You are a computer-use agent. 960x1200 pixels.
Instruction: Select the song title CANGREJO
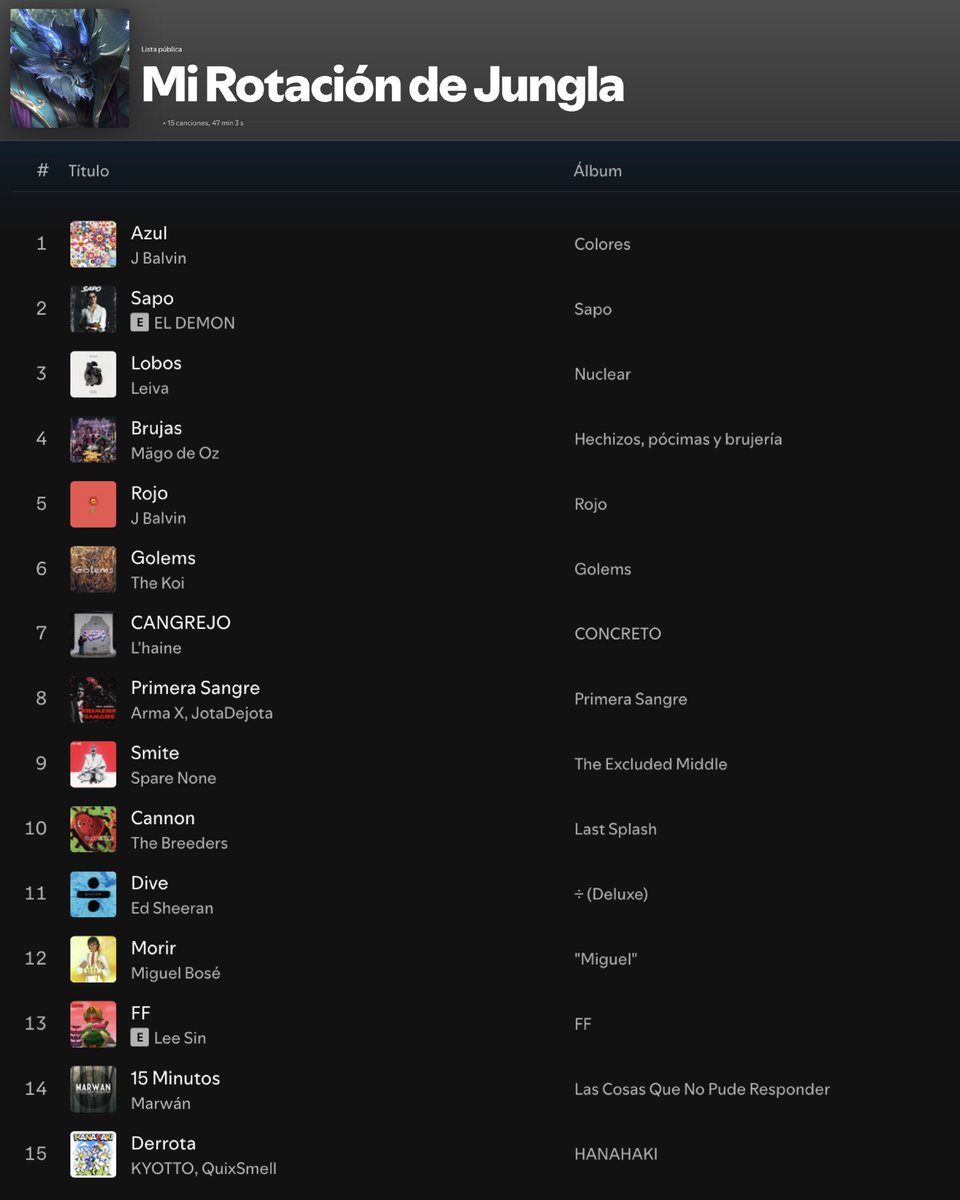coord(181,623)
